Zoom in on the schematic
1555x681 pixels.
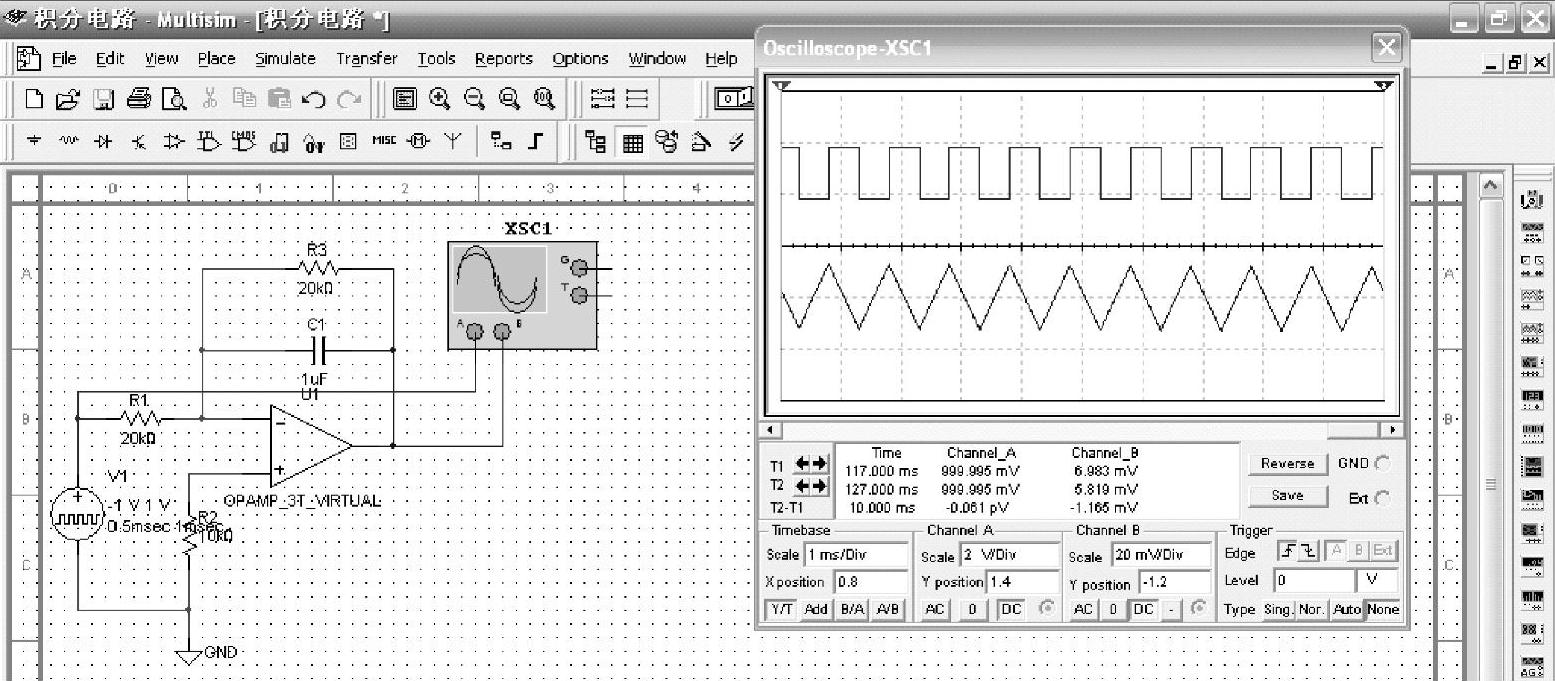[x=440, y=98]
